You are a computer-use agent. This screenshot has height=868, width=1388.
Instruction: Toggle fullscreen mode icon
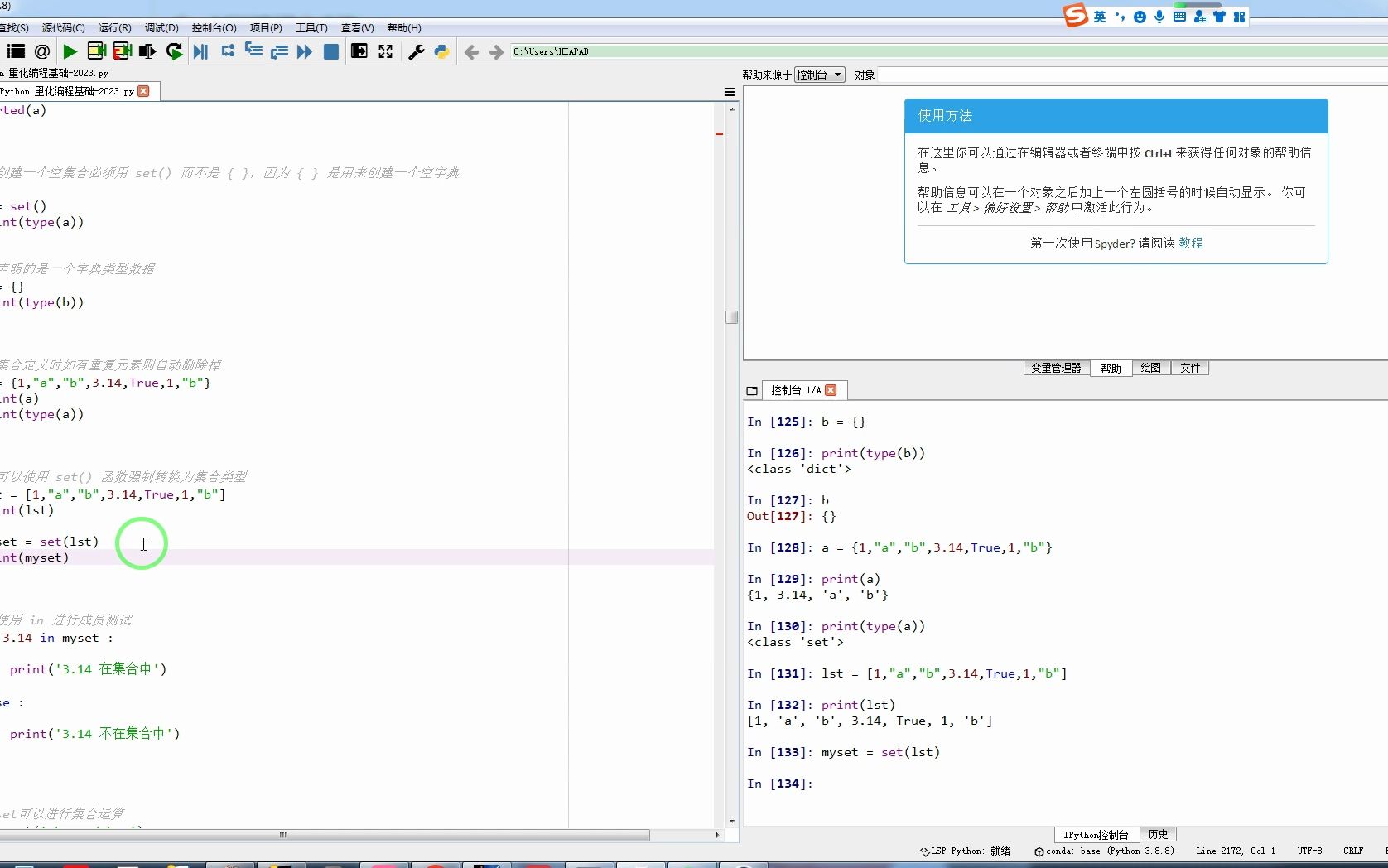tap(386, 51)
